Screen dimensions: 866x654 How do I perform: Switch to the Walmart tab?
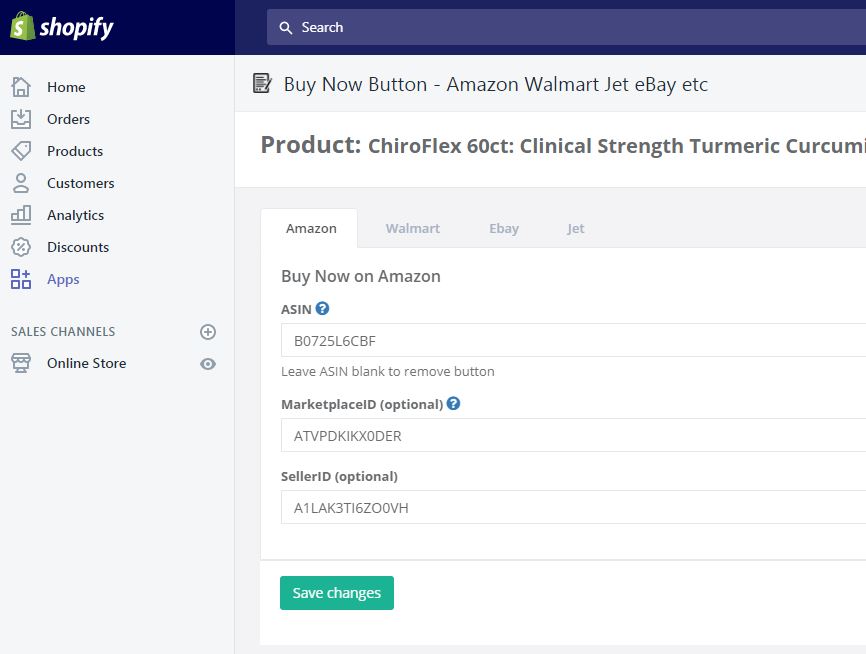pos(413,228)
